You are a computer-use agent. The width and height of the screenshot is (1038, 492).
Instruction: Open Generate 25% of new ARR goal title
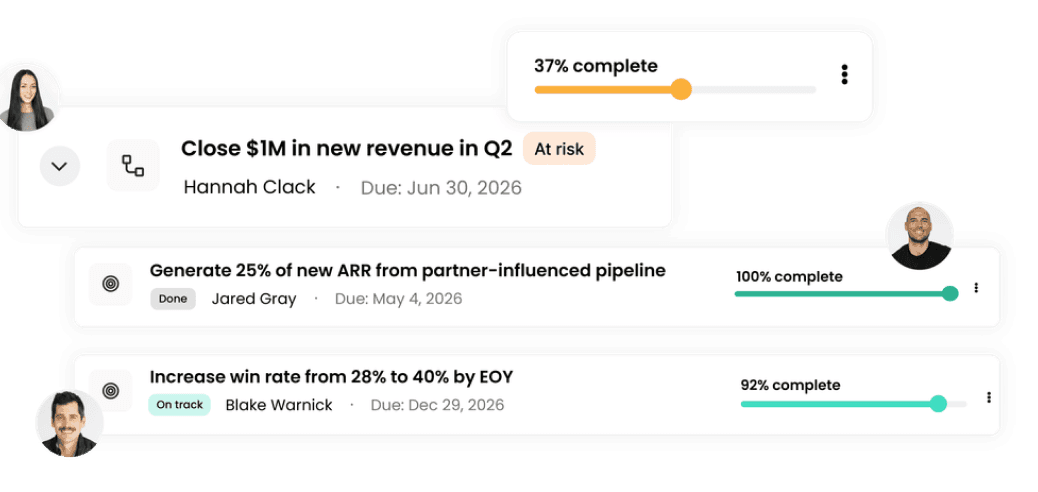click(x=408, y=270)
